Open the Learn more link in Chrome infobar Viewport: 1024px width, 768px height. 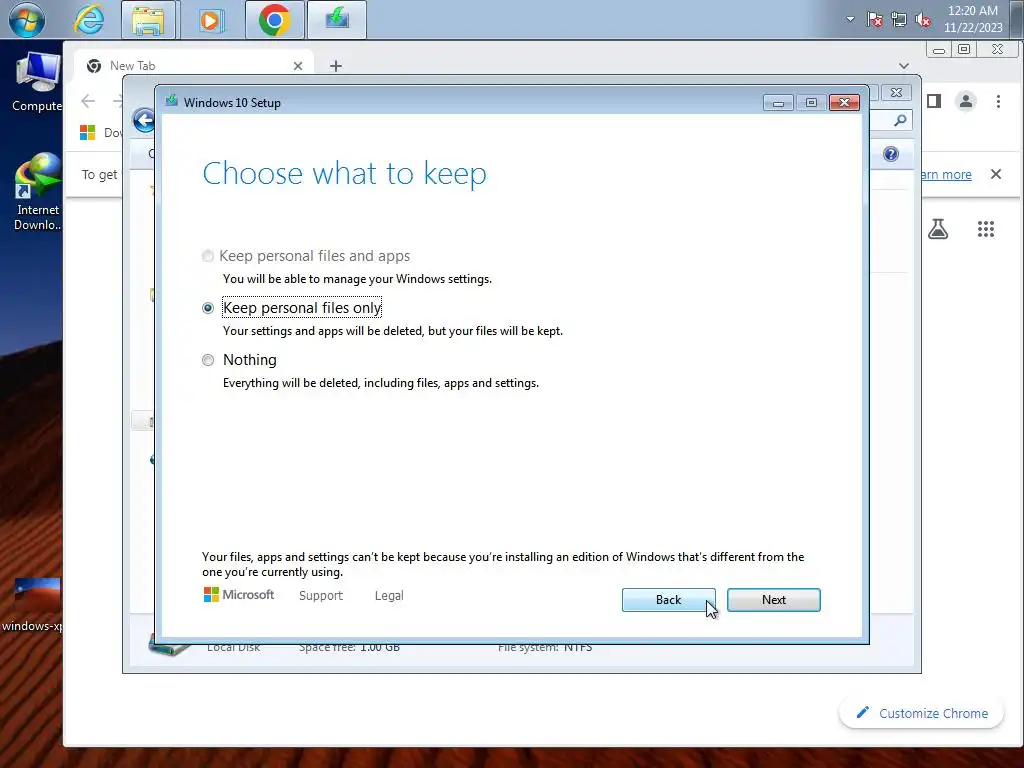point(946,174)
